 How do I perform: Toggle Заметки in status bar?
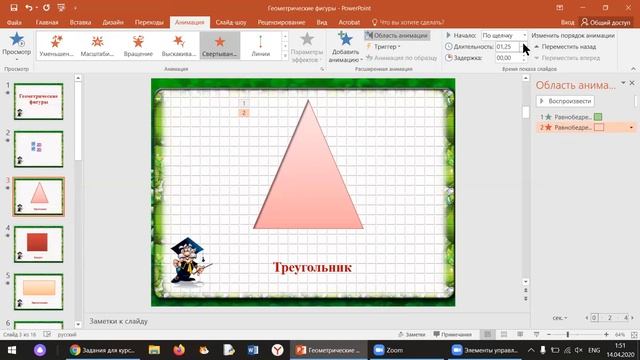point(412,334)
